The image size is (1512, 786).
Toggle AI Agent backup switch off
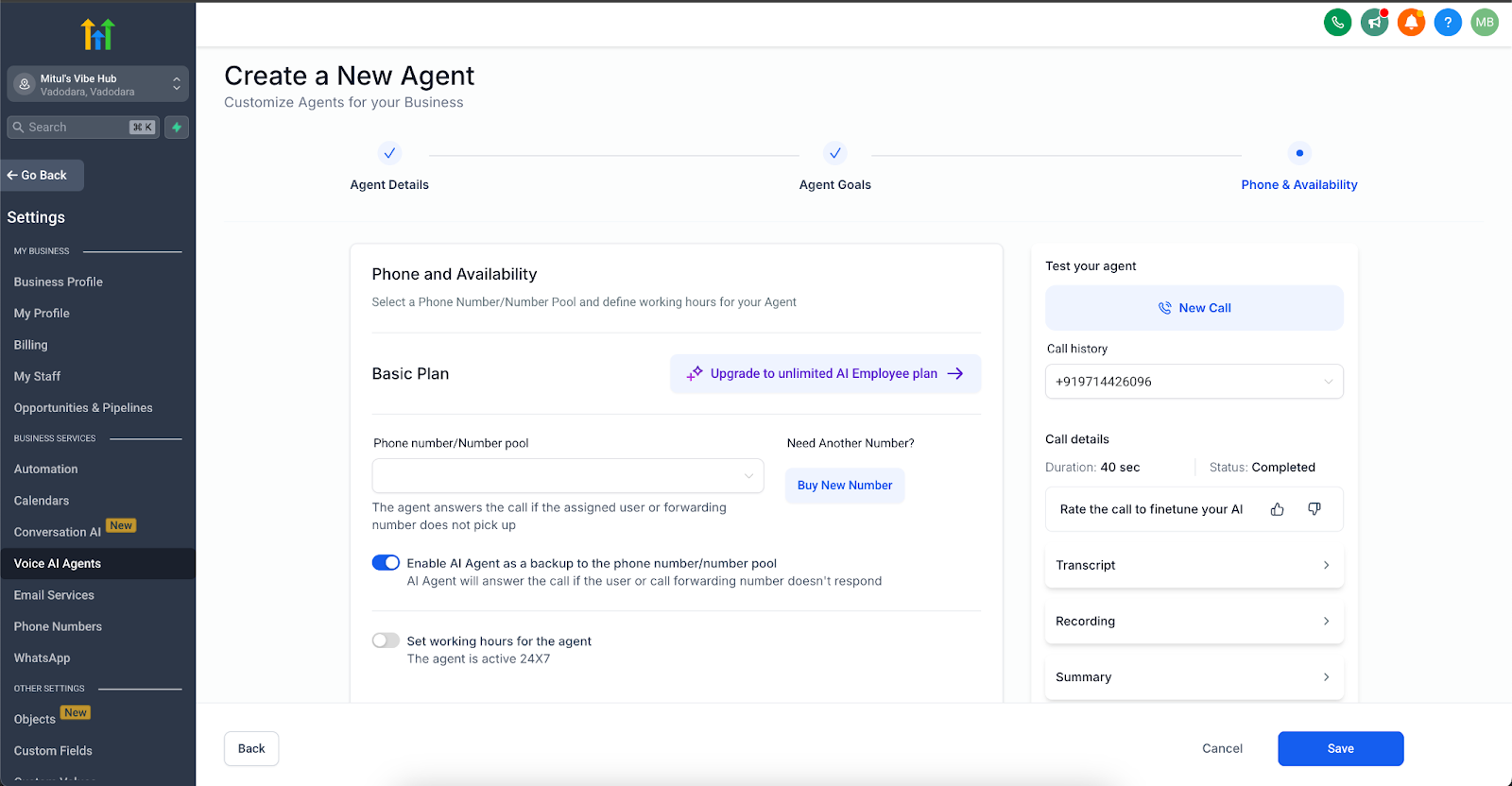click(386, 563)
